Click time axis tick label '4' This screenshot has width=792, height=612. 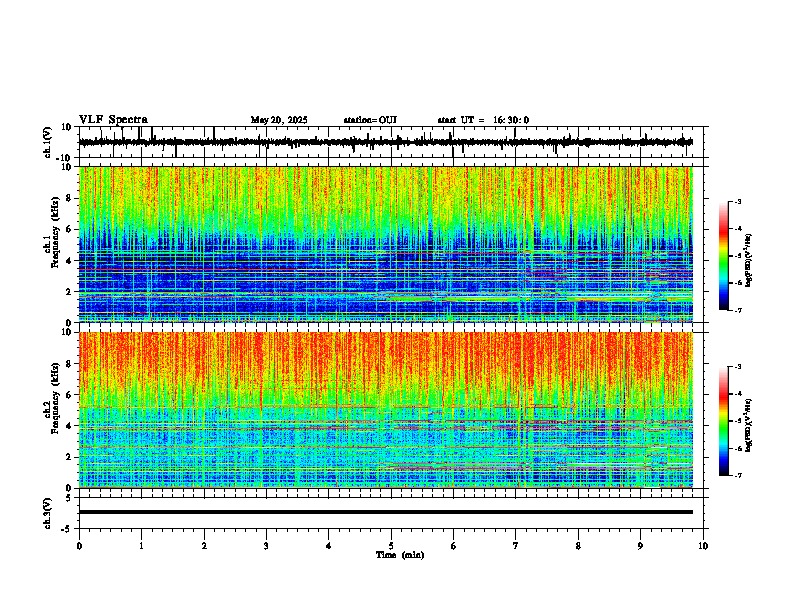click(x=329, y=546)
